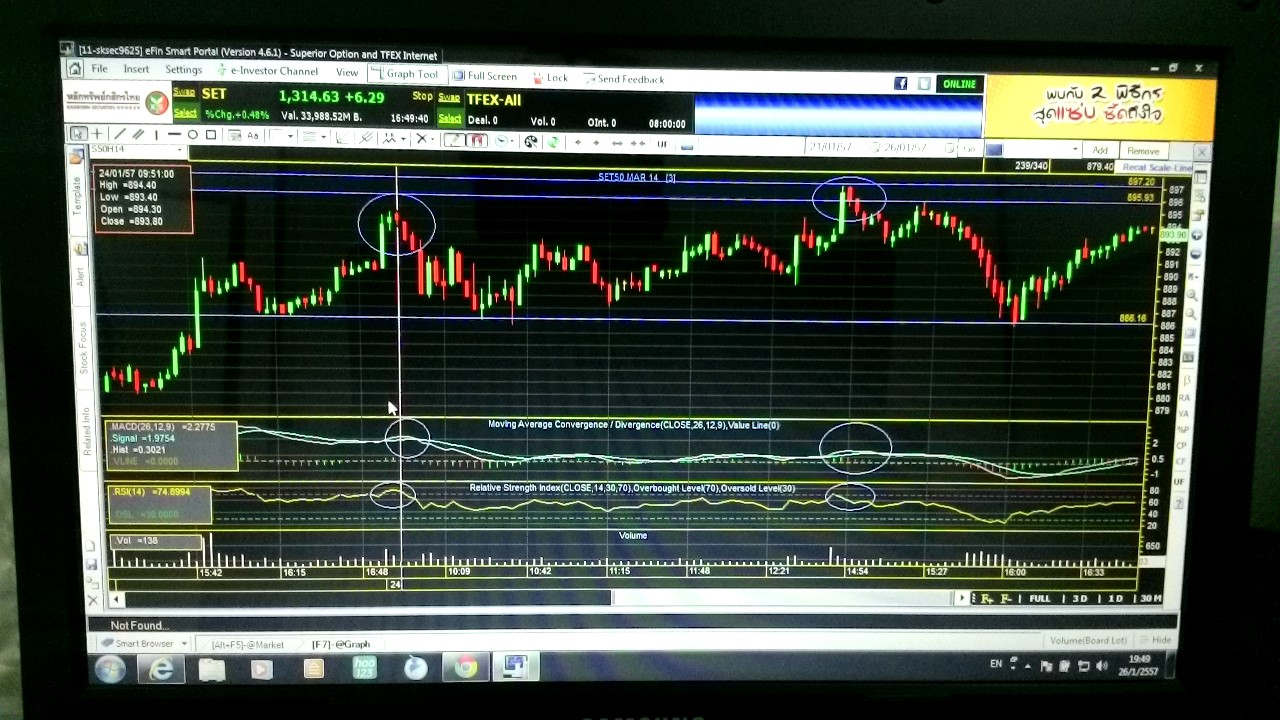Click the Add button
This screenshot has height=720, width=1280.
[x=1100, y=150]
